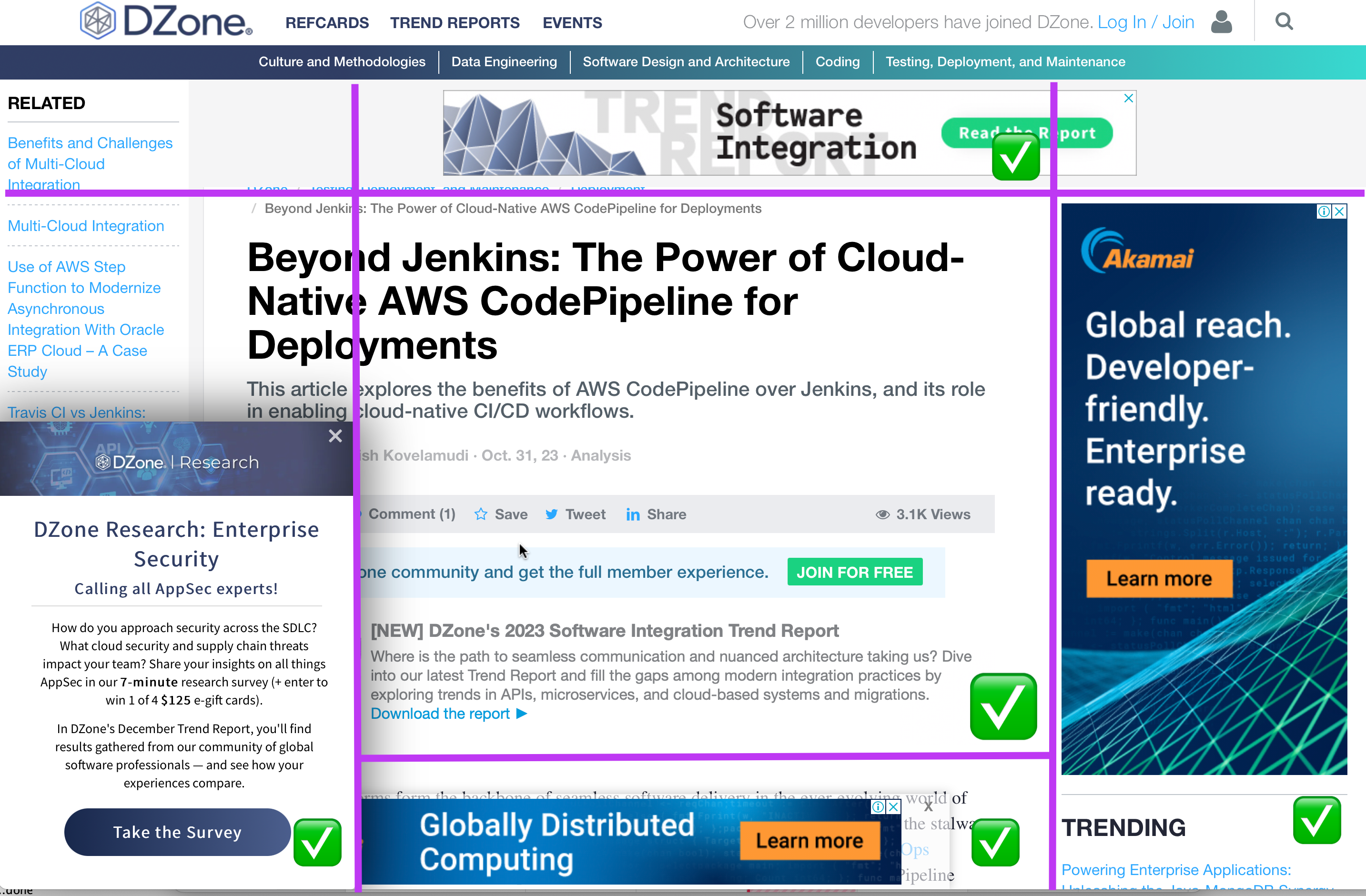Screen dimensions: 1366x896
Task: Close the DZone Research survey popup
Action: pos(335,436)
